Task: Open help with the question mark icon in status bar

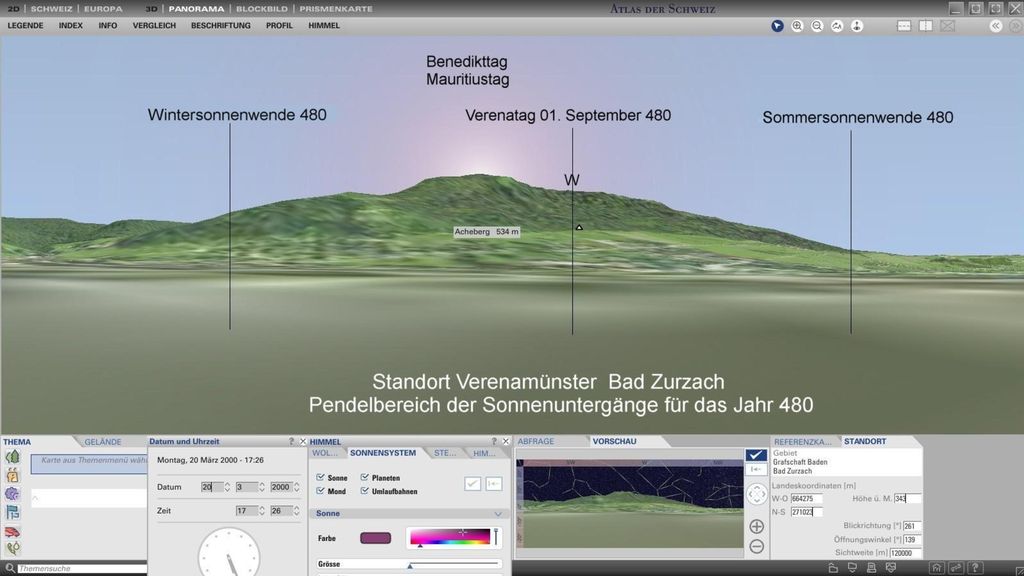Action: tap(975, 568)
